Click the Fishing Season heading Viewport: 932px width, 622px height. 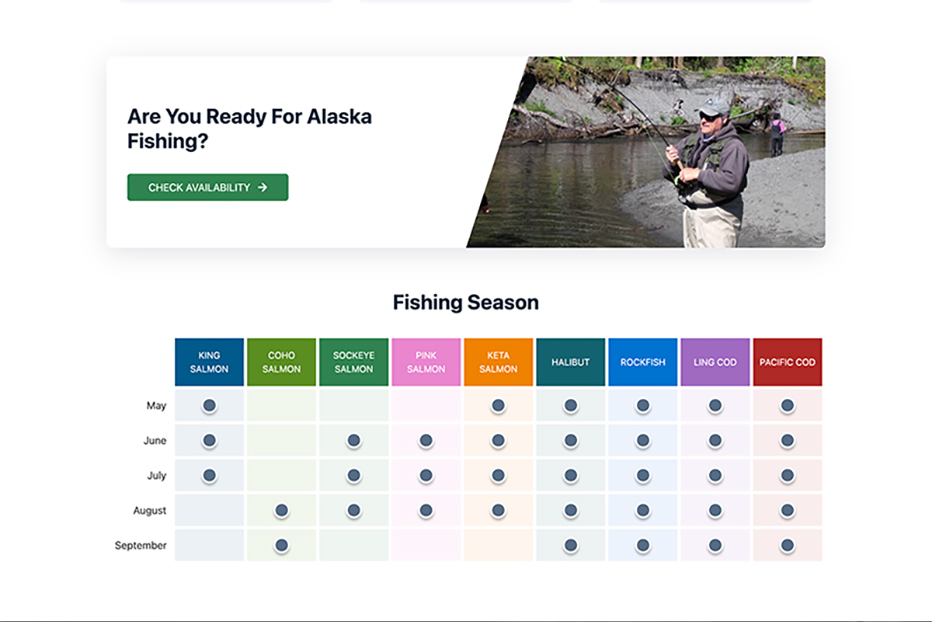[466, 303]
